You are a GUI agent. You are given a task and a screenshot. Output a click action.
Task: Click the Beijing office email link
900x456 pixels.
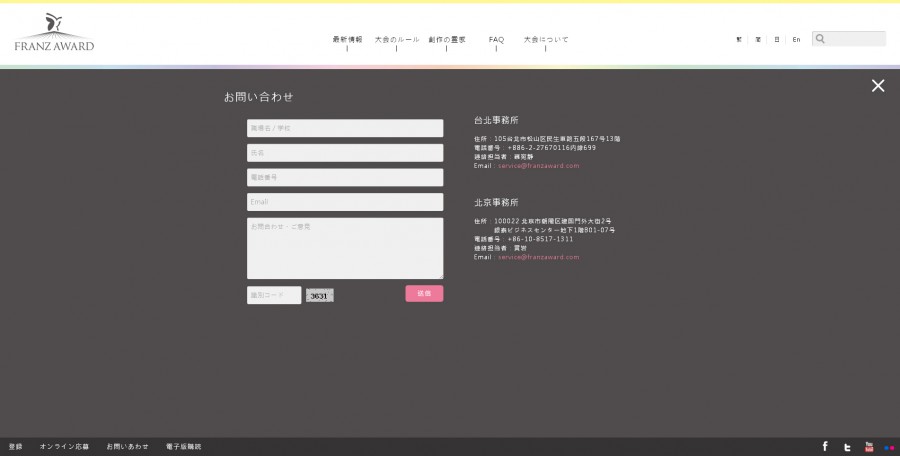(x=538, y=257)
